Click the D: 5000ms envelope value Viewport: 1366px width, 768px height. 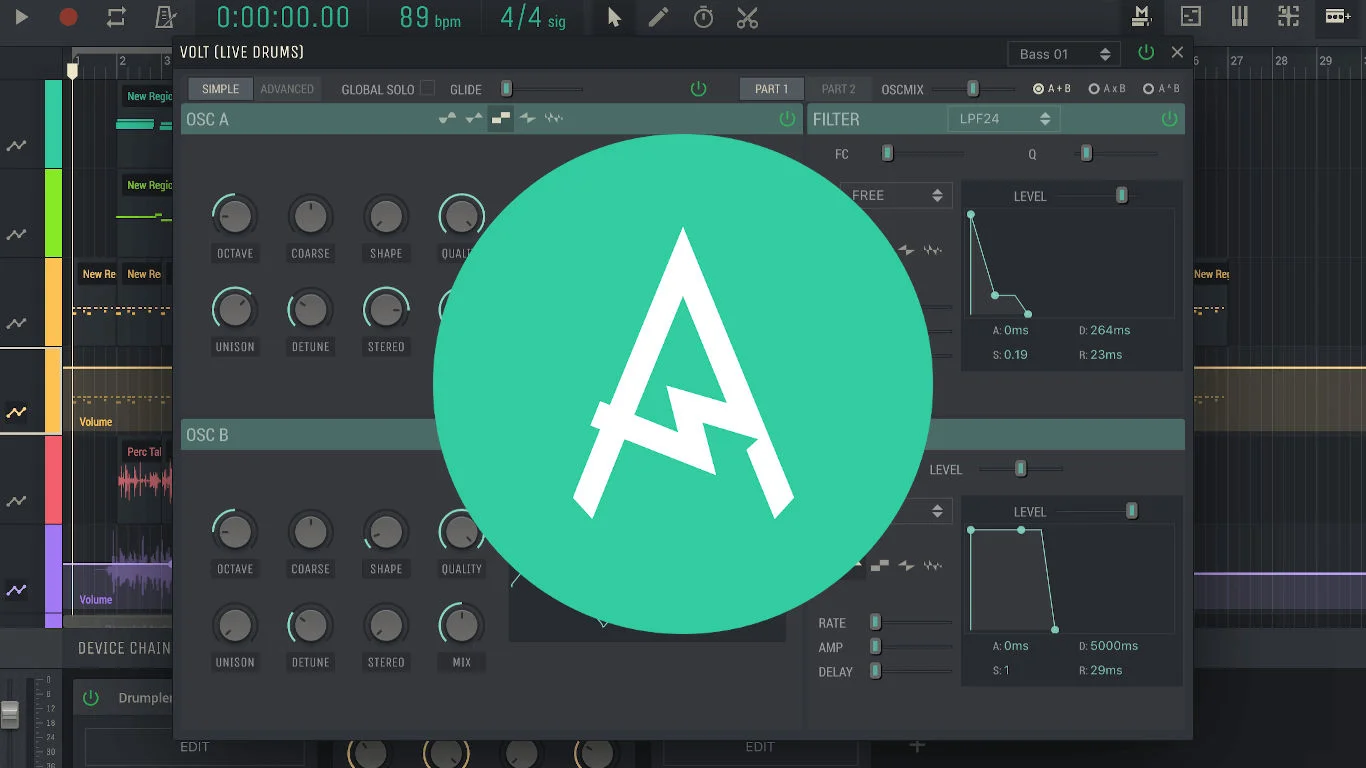tap(1108, 646)
